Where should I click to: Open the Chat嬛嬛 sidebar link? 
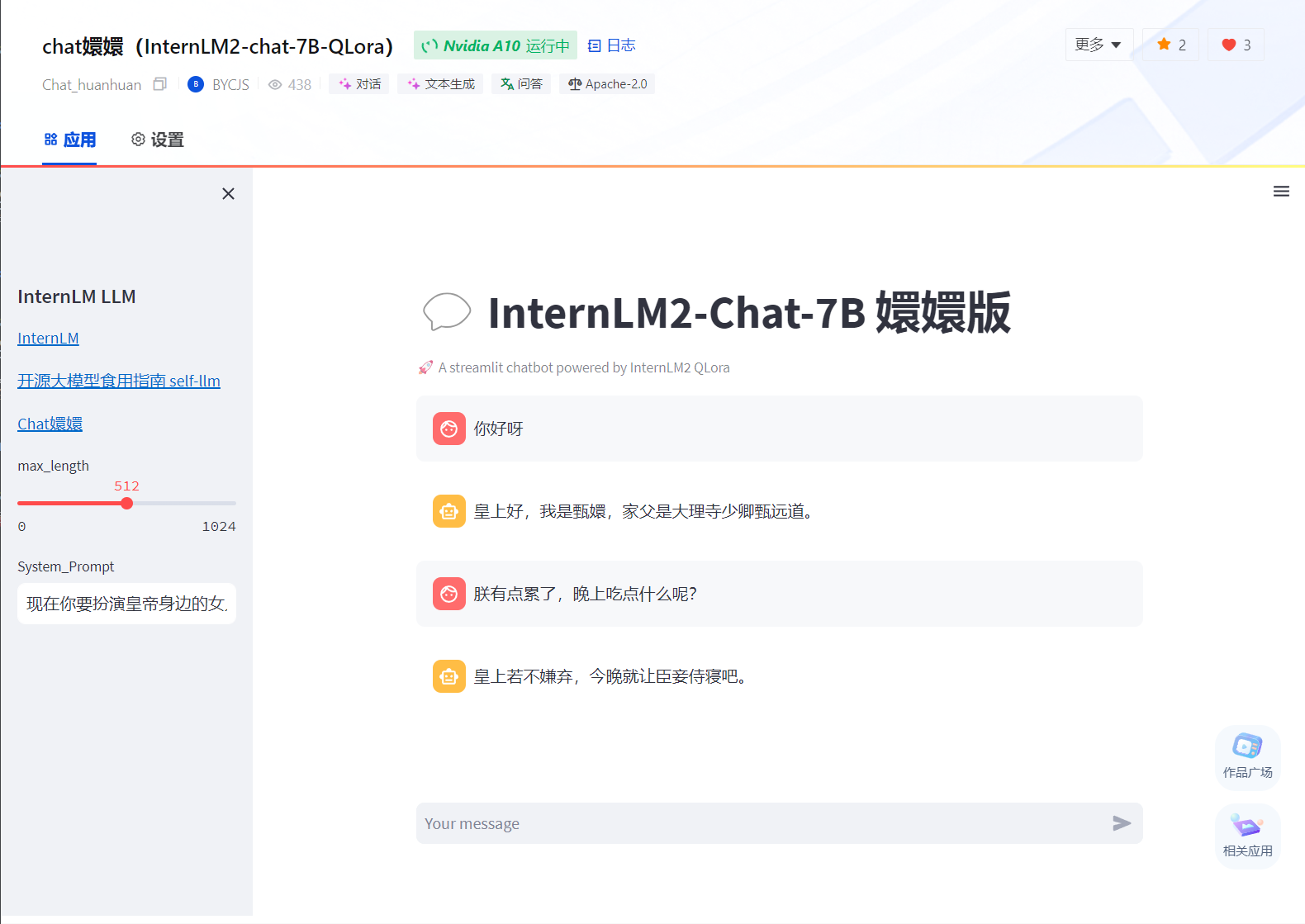click(50, 424)
